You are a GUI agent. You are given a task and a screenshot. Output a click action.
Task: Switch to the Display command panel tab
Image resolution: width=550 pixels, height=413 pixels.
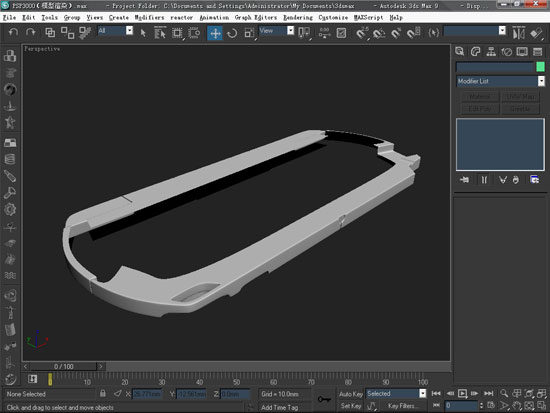tap(522, 52)
